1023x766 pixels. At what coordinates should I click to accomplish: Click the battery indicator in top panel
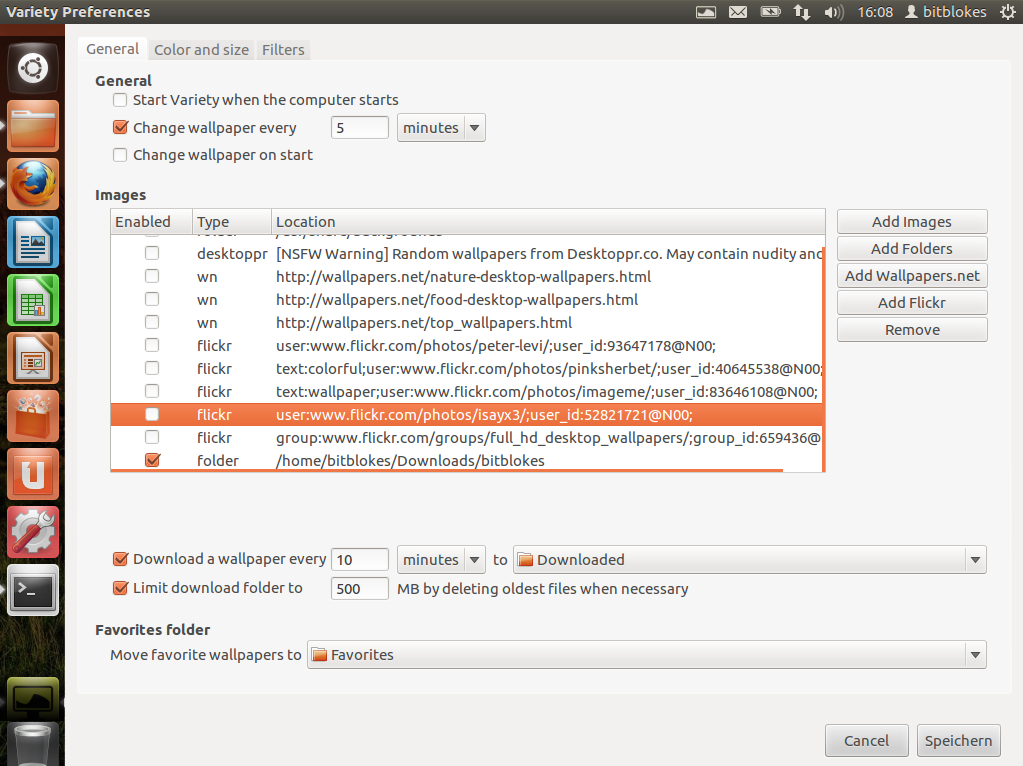(x=771, y=12)
